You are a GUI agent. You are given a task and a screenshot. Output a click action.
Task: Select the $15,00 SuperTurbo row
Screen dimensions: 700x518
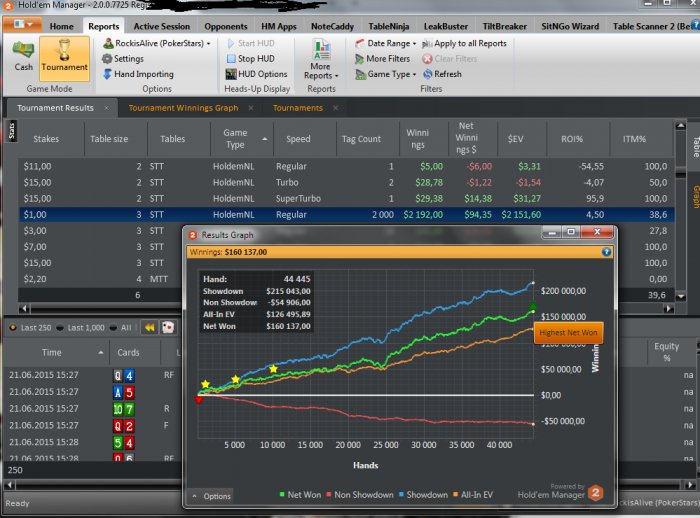pyautogui.click(x=346, y=198)
